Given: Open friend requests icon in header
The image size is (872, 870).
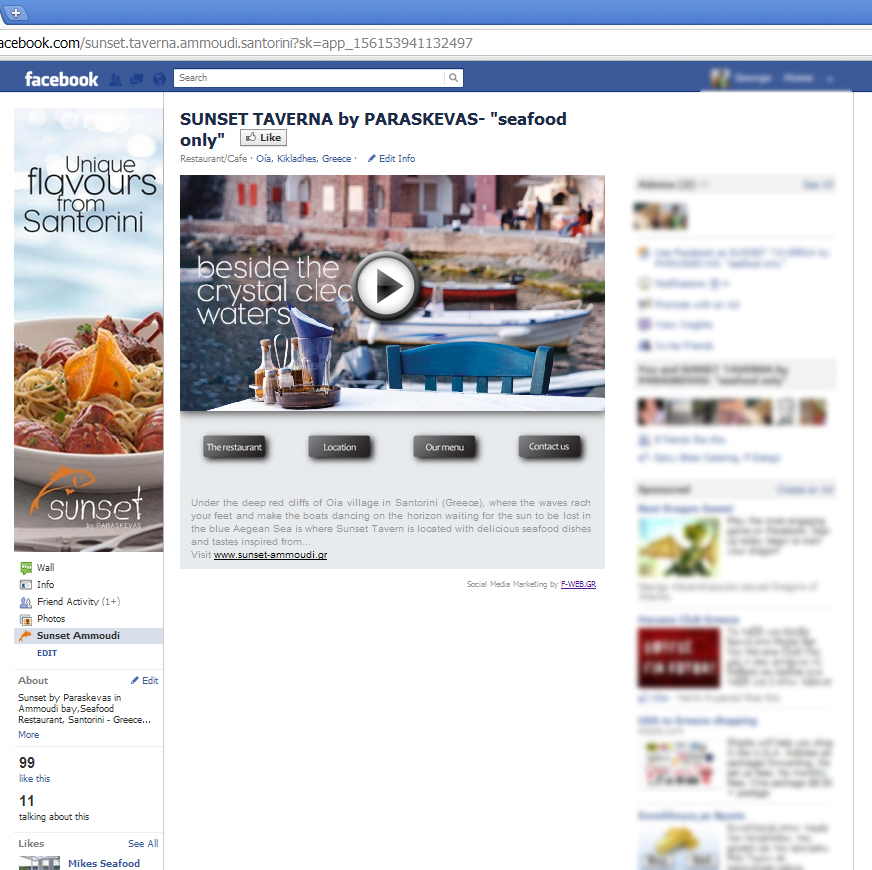Looking at the screenshot, I should point(115,79).
